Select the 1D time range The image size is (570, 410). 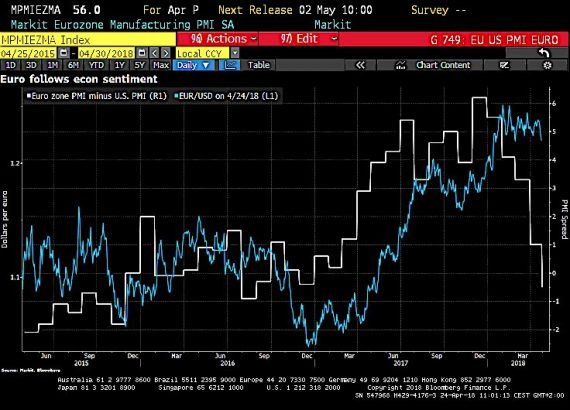tap(11, 65)
